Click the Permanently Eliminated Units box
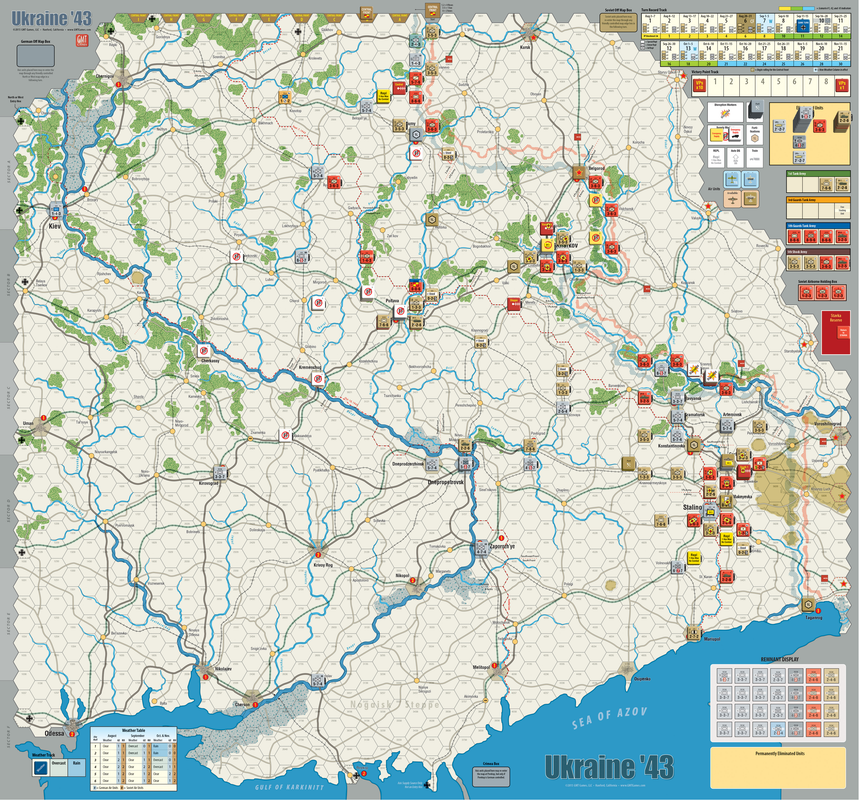The height and width of the screenshot is (800, 859). tap(778, 768)
